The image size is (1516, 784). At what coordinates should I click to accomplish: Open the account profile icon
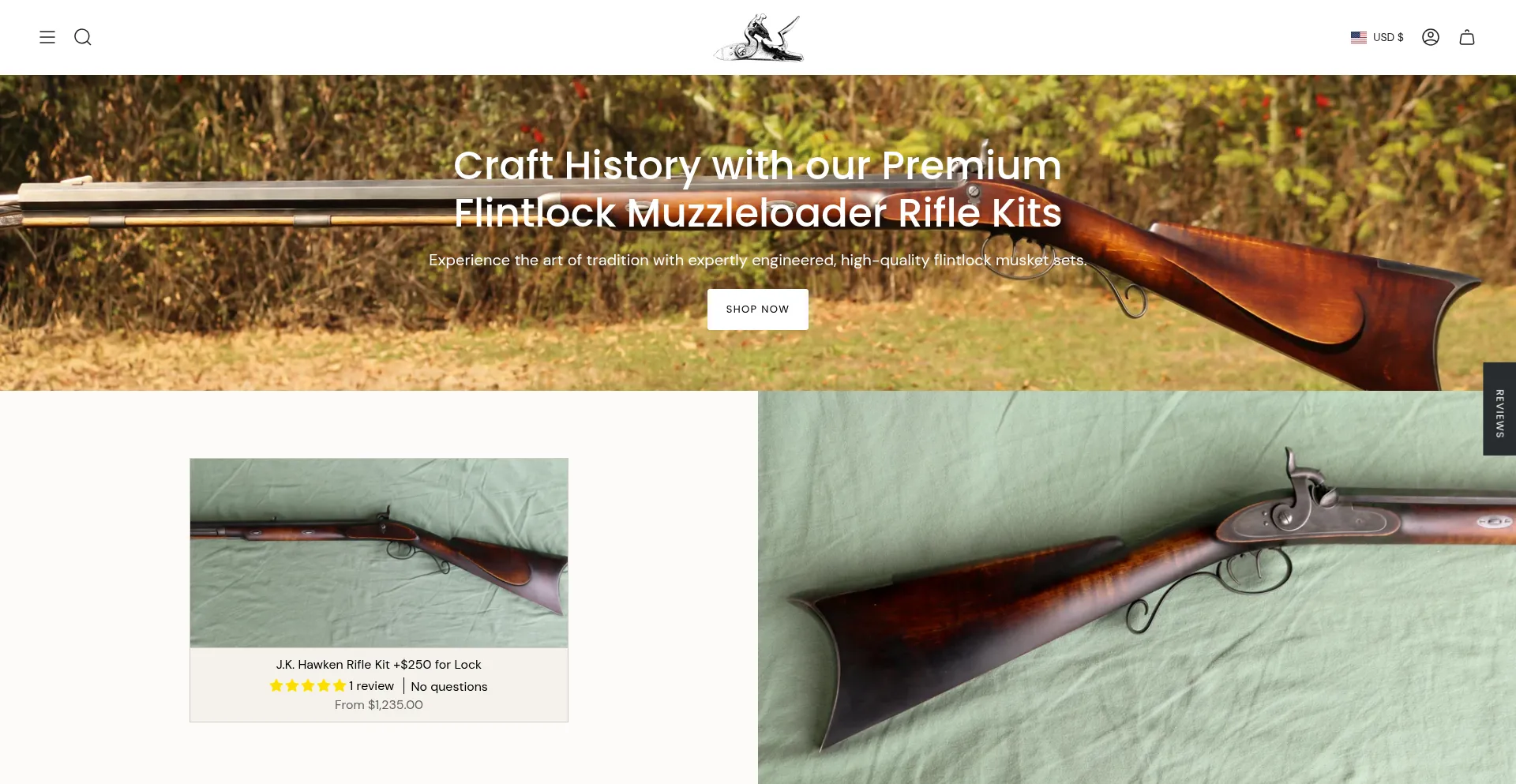[1431, 37]
